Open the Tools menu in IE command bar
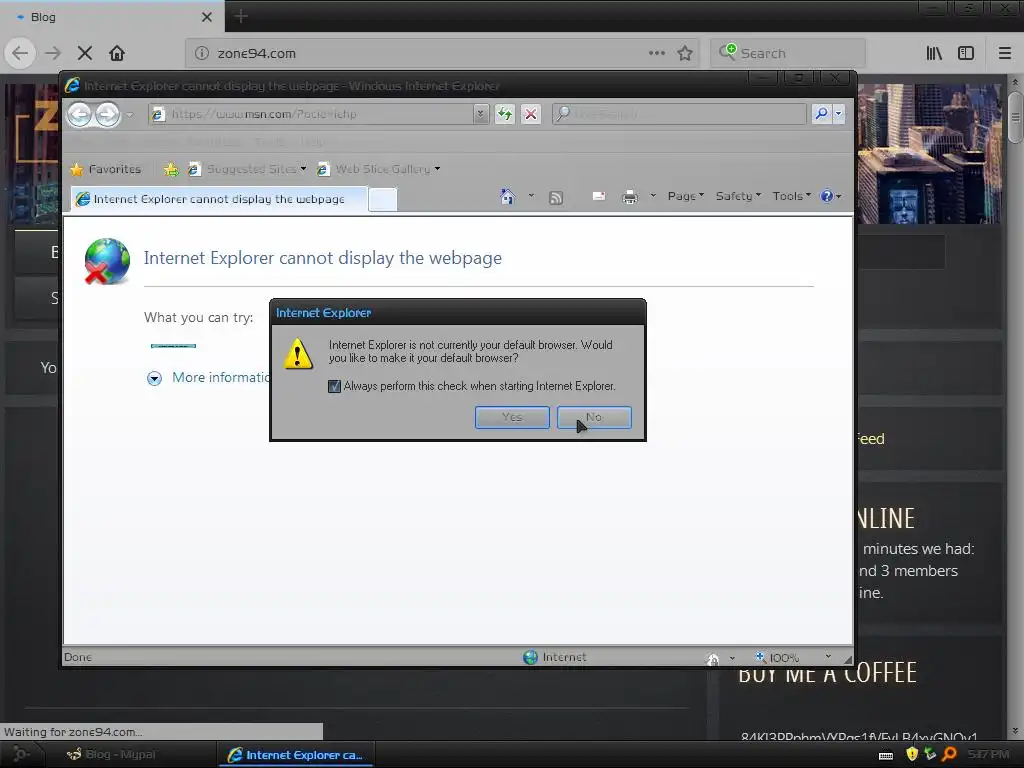 click(x=792, y=196)
